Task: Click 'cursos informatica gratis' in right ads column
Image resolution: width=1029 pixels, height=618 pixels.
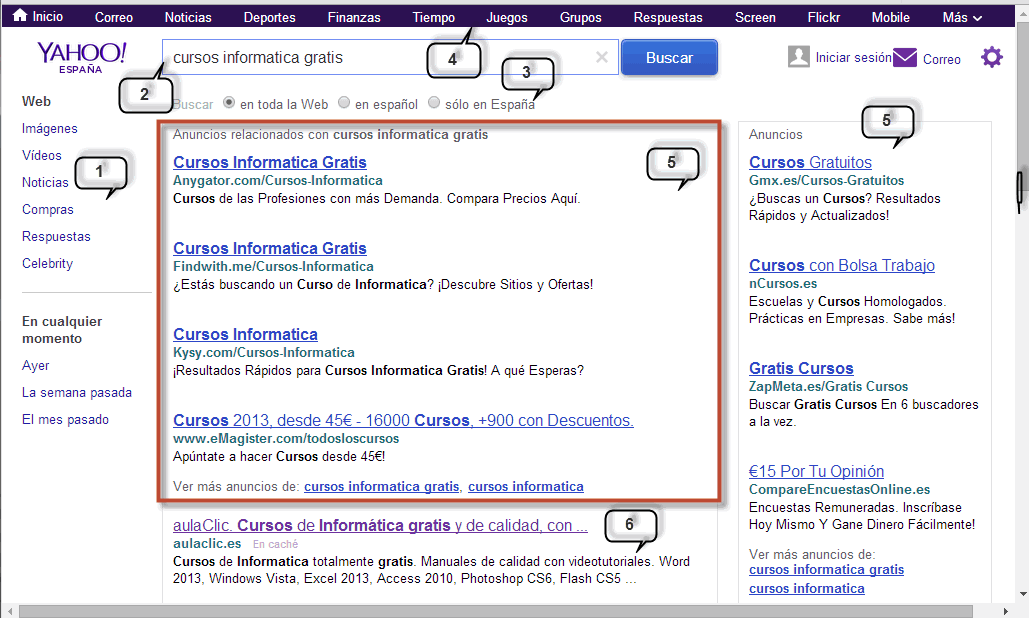Action: click(826, 569)
